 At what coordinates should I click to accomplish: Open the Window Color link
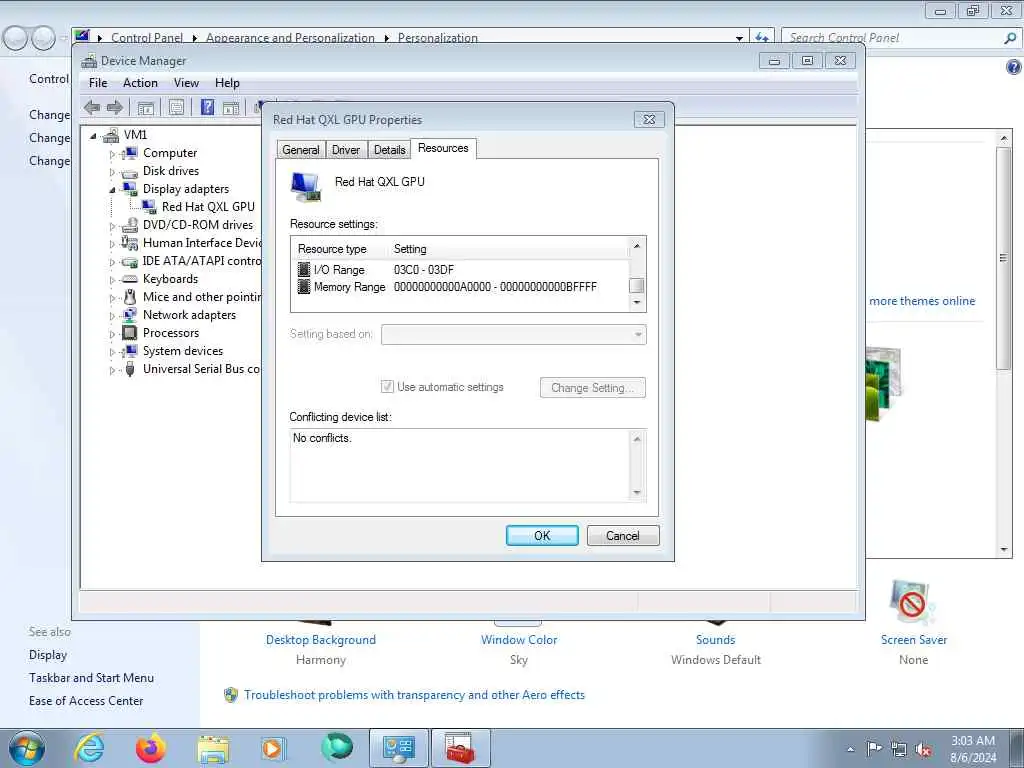pos(519,640)
